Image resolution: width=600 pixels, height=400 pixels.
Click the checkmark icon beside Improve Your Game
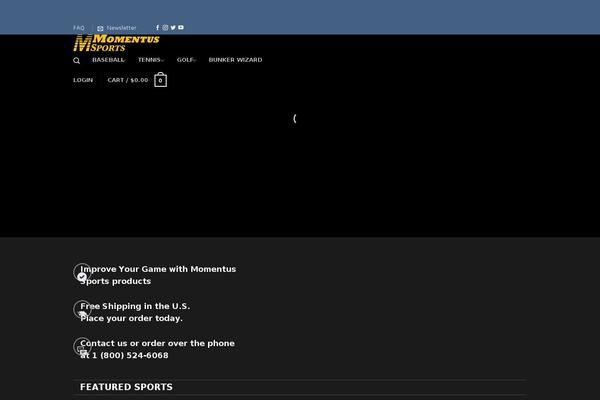[82, 273]
